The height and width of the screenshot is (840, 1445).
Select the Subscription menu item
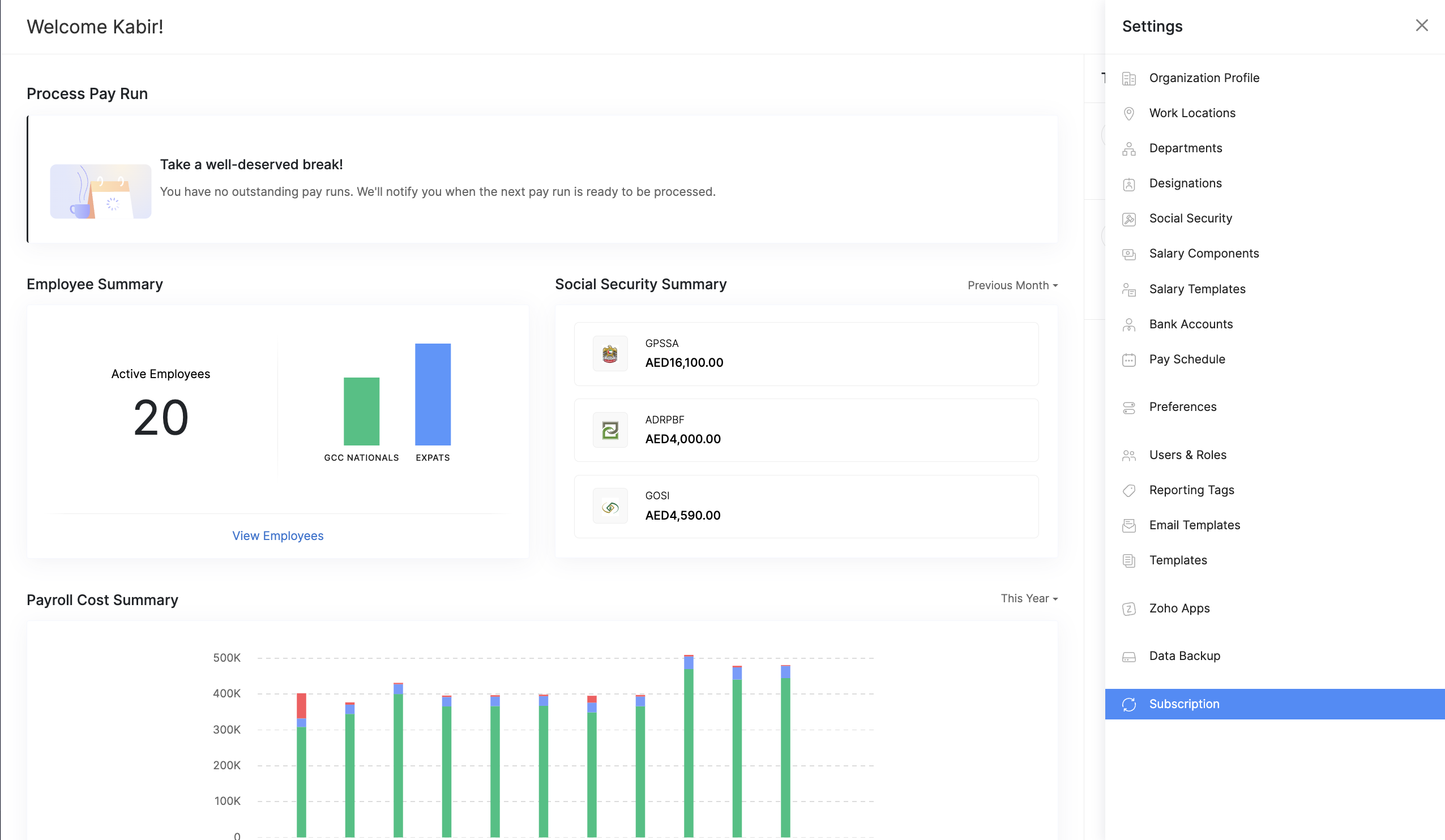[1183, 704]
